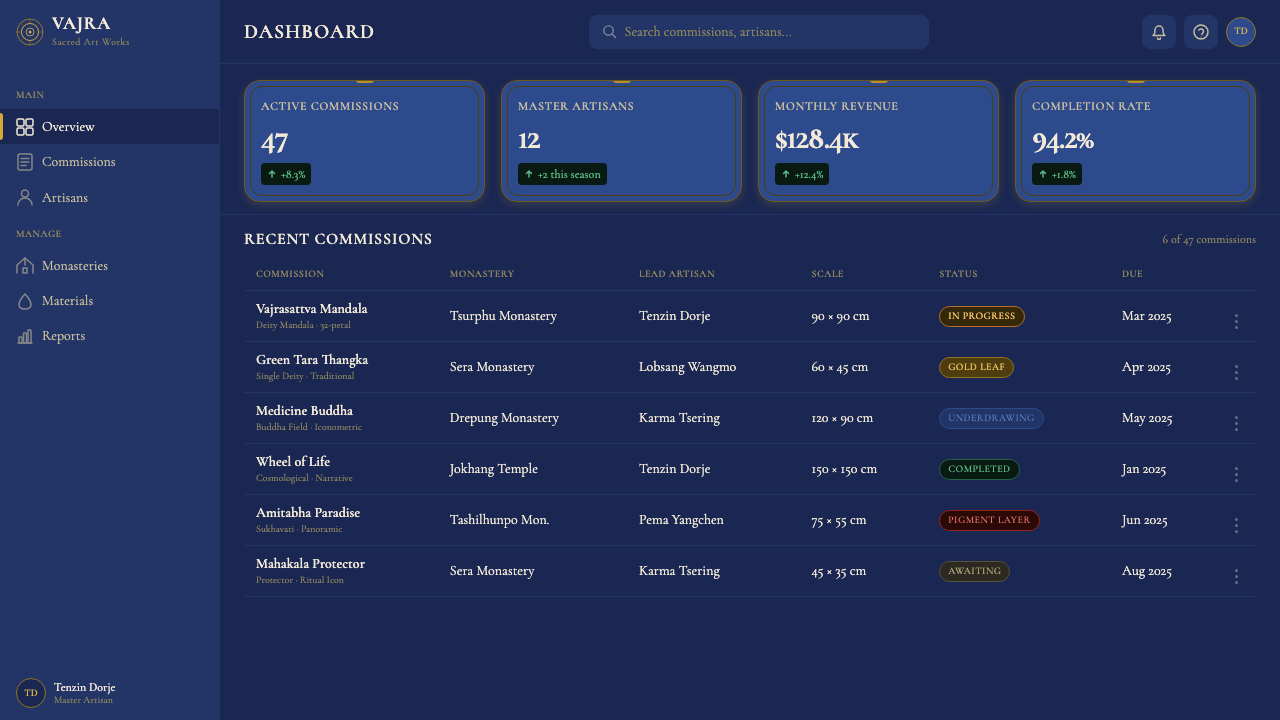Open Reports in the sidebar
This screenshot has height=720, width=1280.
tap(110, 336)
